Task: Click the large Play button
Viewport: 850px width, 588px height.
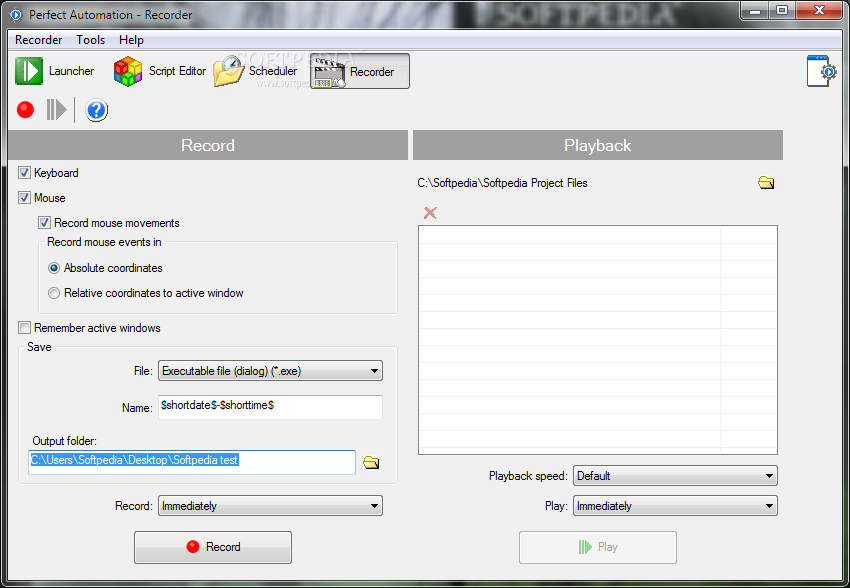Action: [x=598, y=547]
